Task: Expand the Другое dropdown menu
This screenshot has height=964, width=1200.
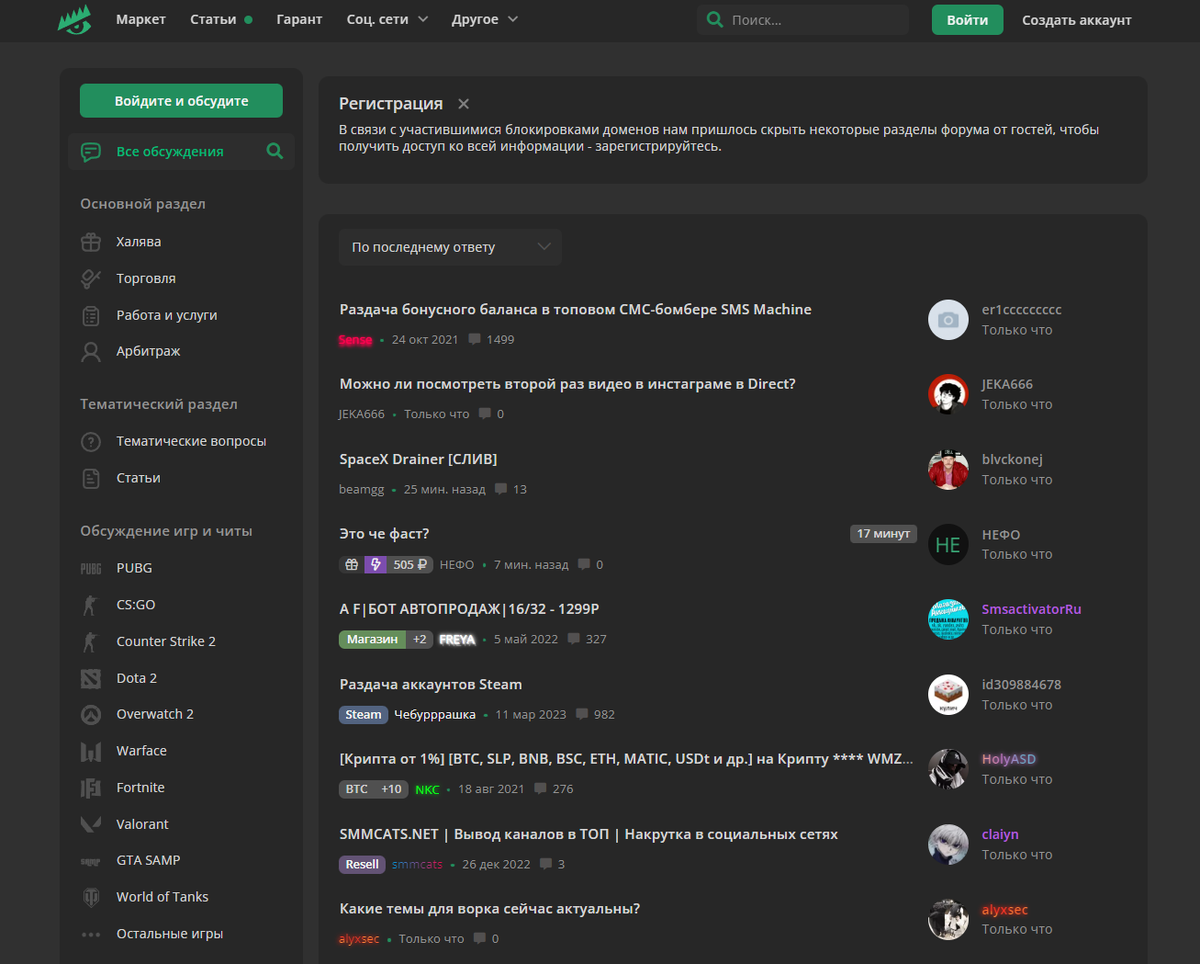Action: (484, 19)
